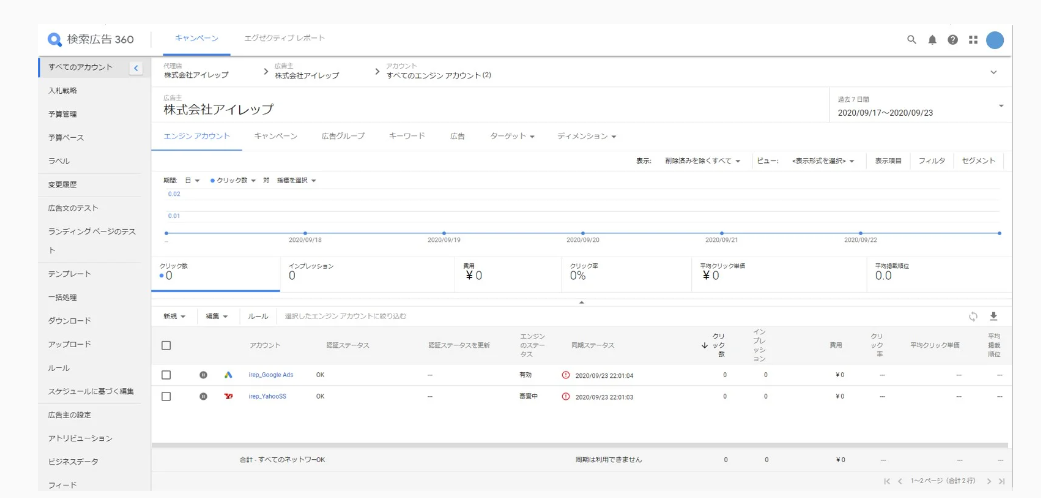Viewport: 1041px width, 498px height.
Task: Click the blue user avatar
Action: pyautogui.click(x=995, y=40)
